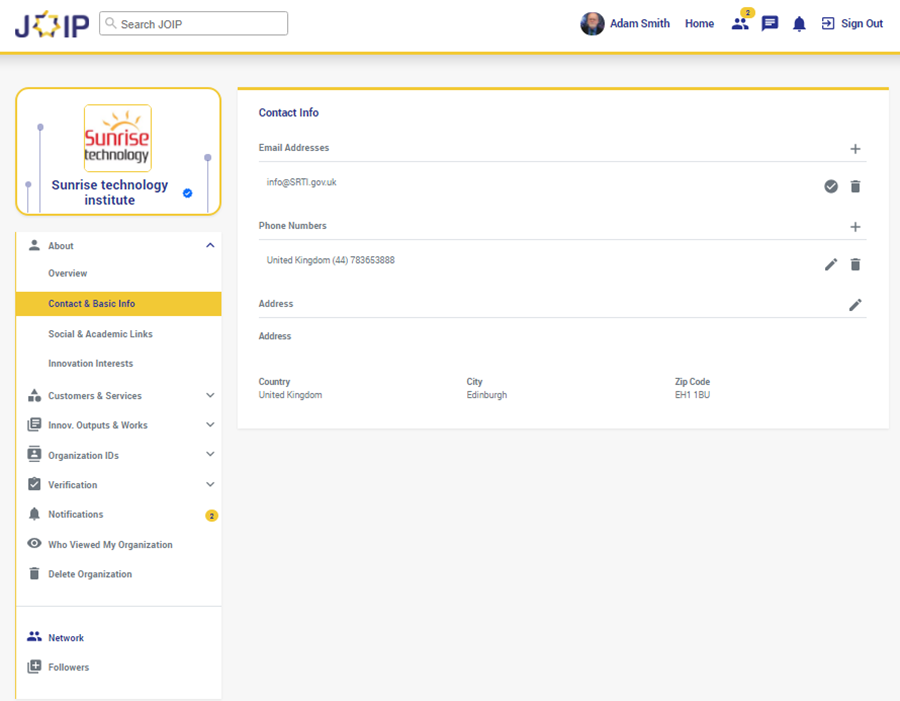This screenshot has width=900, height=701.
Task: Click the Sign Out button
Action: 852,24
